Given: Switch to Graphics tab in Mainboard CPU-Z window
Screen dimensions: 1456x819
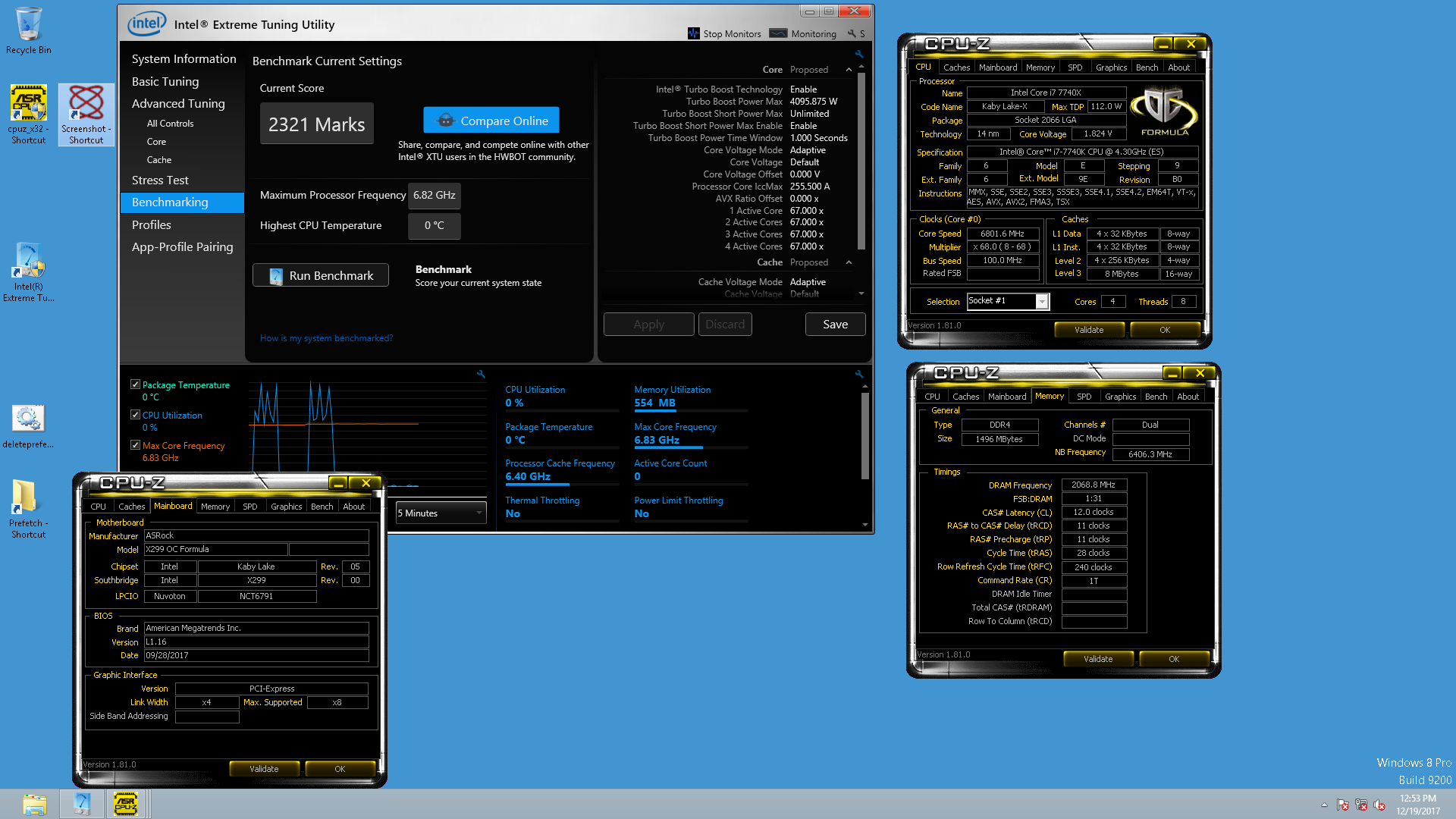Looking at the screenshot, I should [x=287, y=507].
